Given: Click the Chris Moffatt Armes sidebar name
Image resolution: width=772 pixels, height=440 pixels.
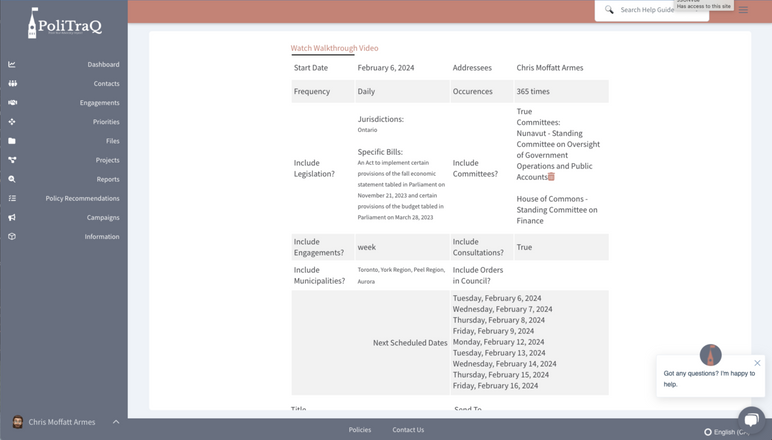Looking at the screenshot, I should (x=62, y=422).
